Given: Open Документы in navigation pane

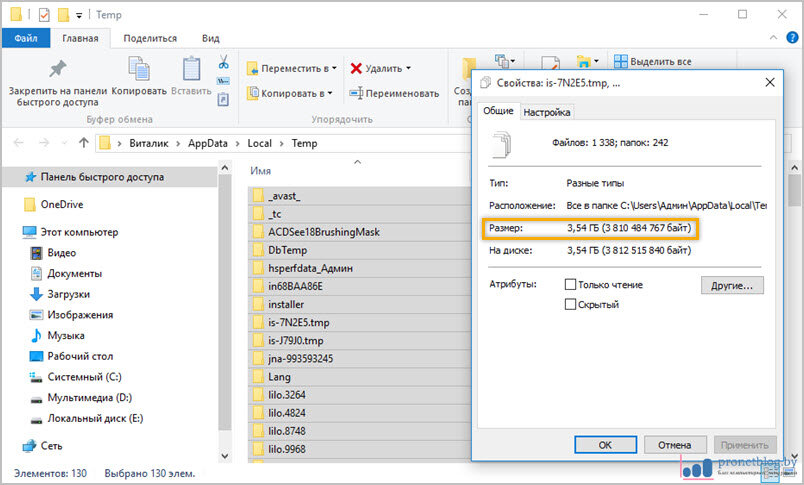Looking at the screenshot, I should (74, 274).
